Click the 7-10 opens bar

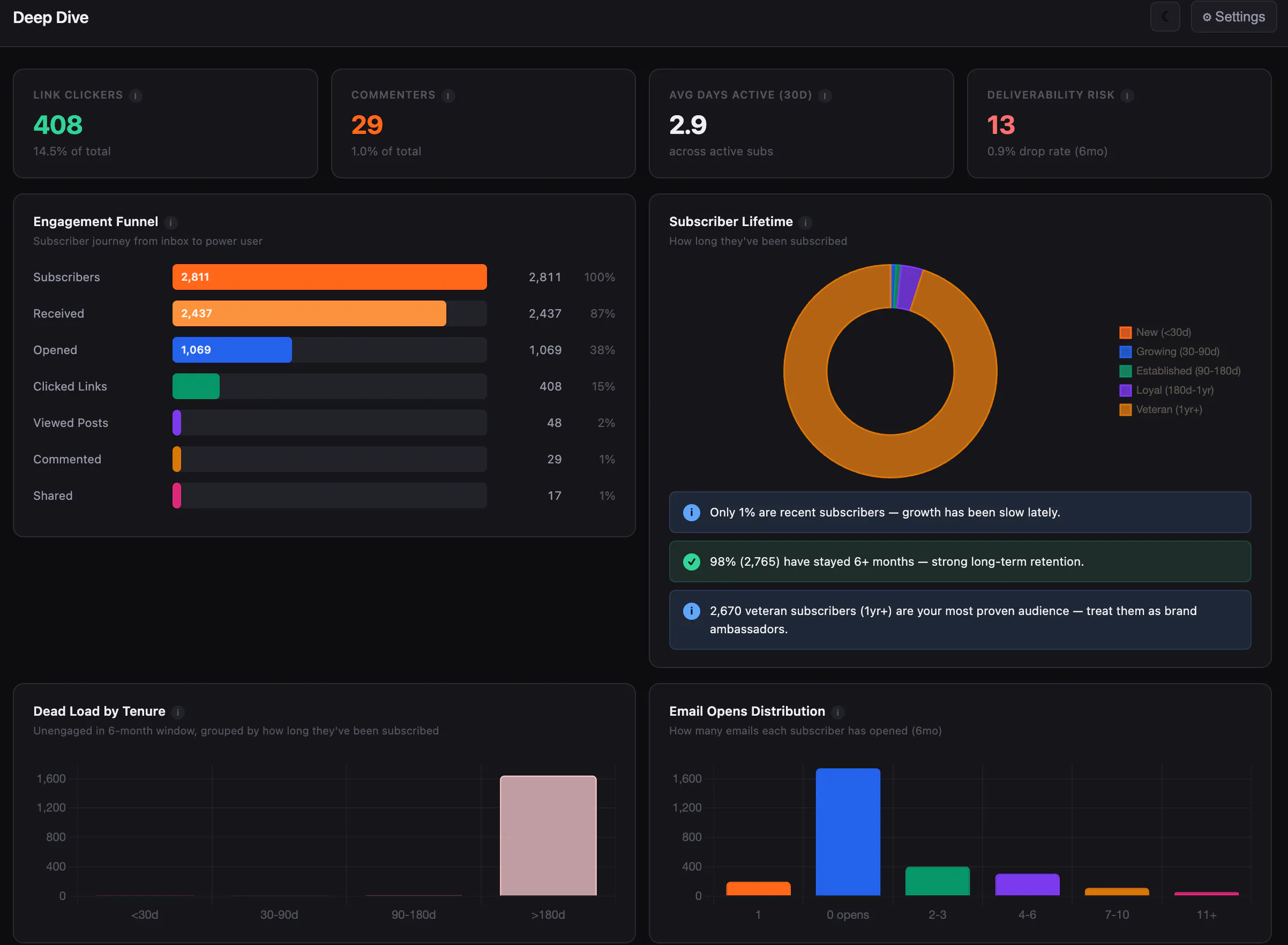tap(1117, 892)
